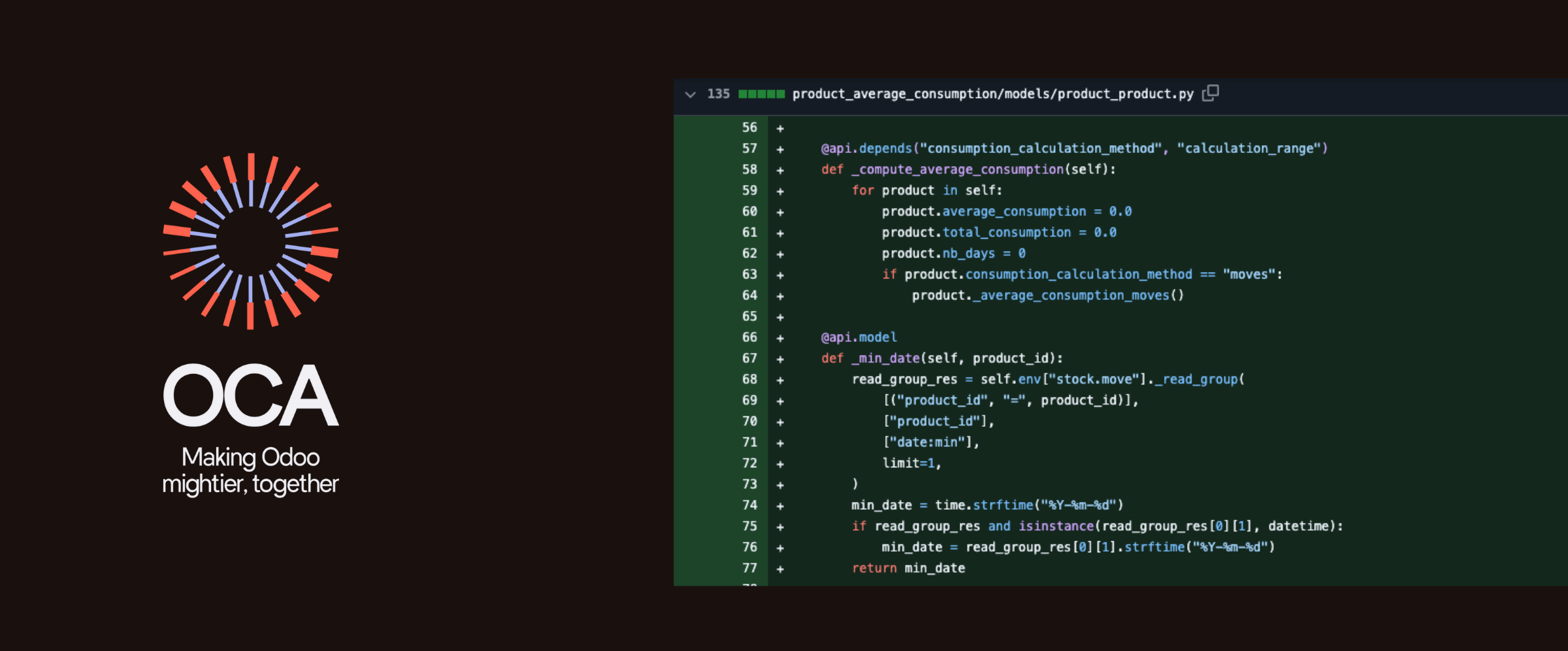Viewport: 1568px width, 651px height.
Task: Click "limit=1," code
Action: [911, 463]
